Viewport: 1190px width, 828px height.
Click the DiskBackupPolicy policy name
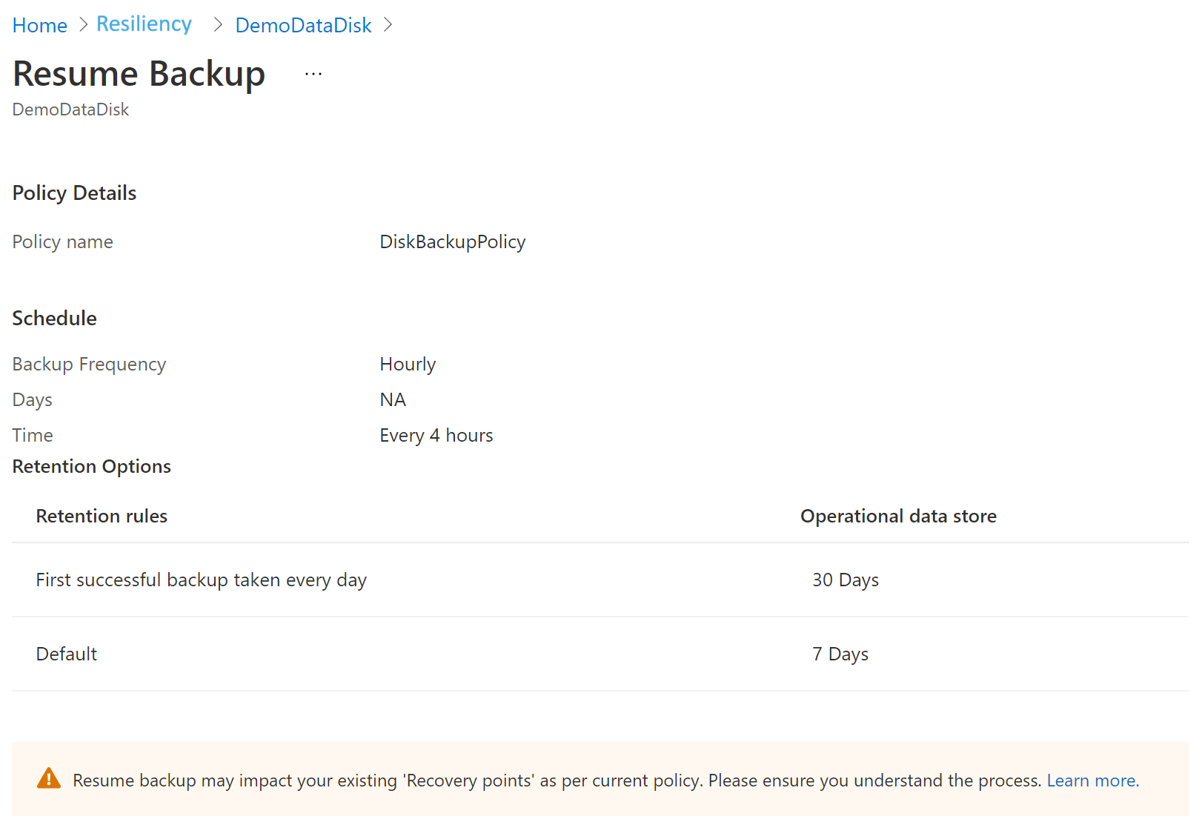tap(452, 241)
